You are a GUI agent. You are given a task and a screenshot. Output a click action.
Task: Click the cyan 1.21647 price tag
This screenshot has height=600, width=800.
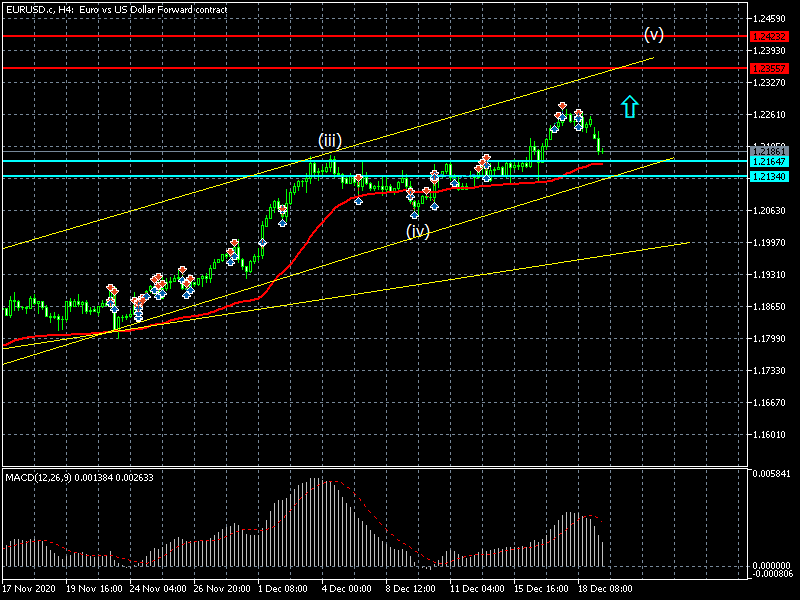[x=769, y=161]
